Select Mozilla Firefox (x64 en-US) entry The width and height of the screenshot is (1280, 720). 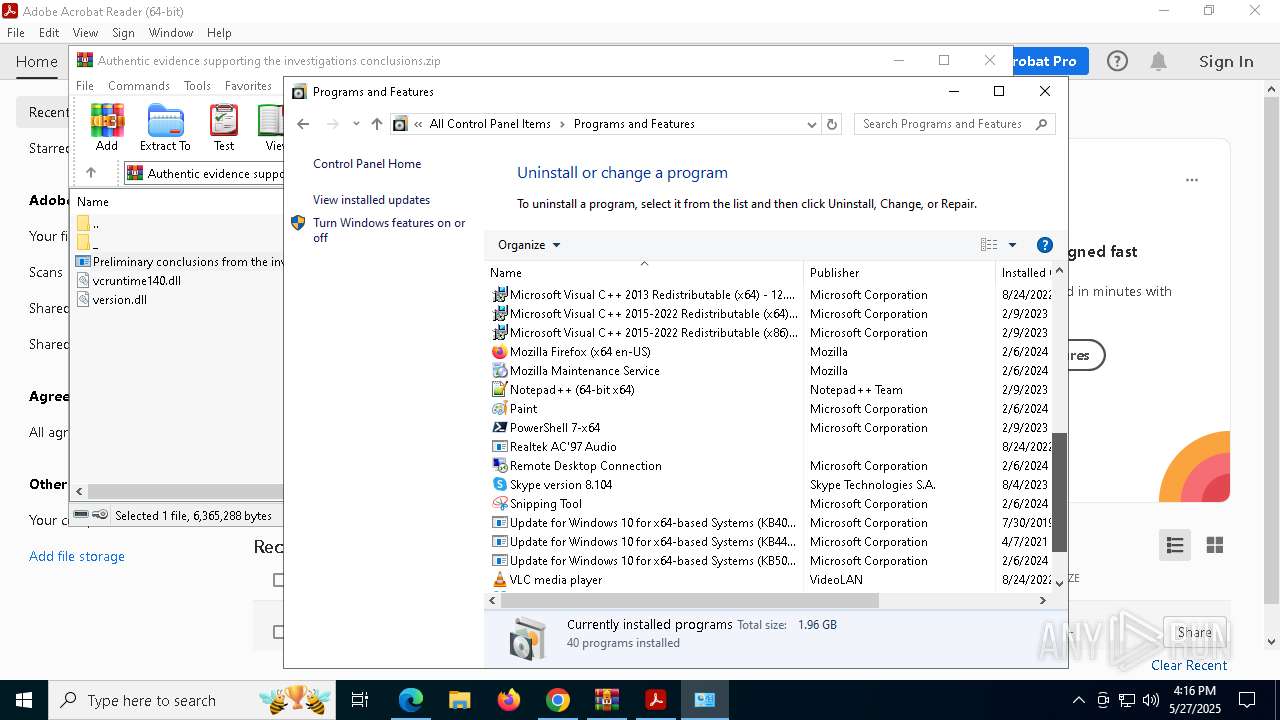click(x=580, y=352)
